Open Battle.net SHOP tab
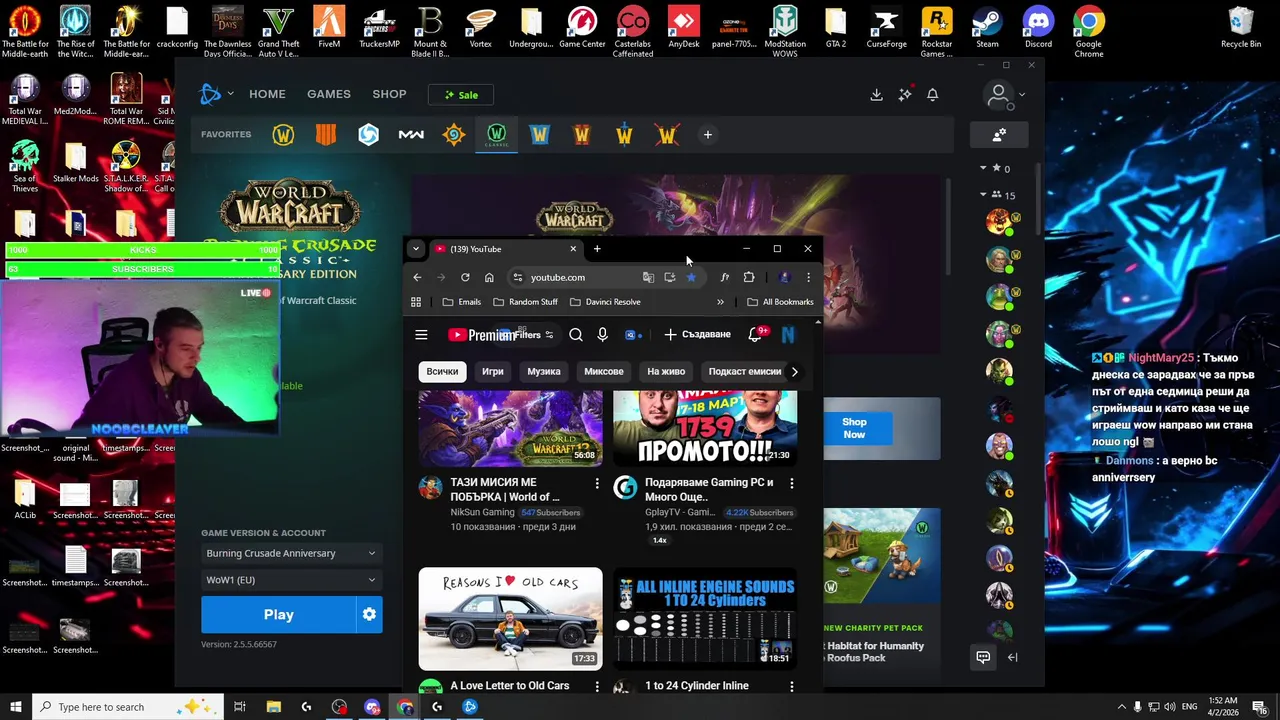This screenshot has width=1280, height=720. 389,94
